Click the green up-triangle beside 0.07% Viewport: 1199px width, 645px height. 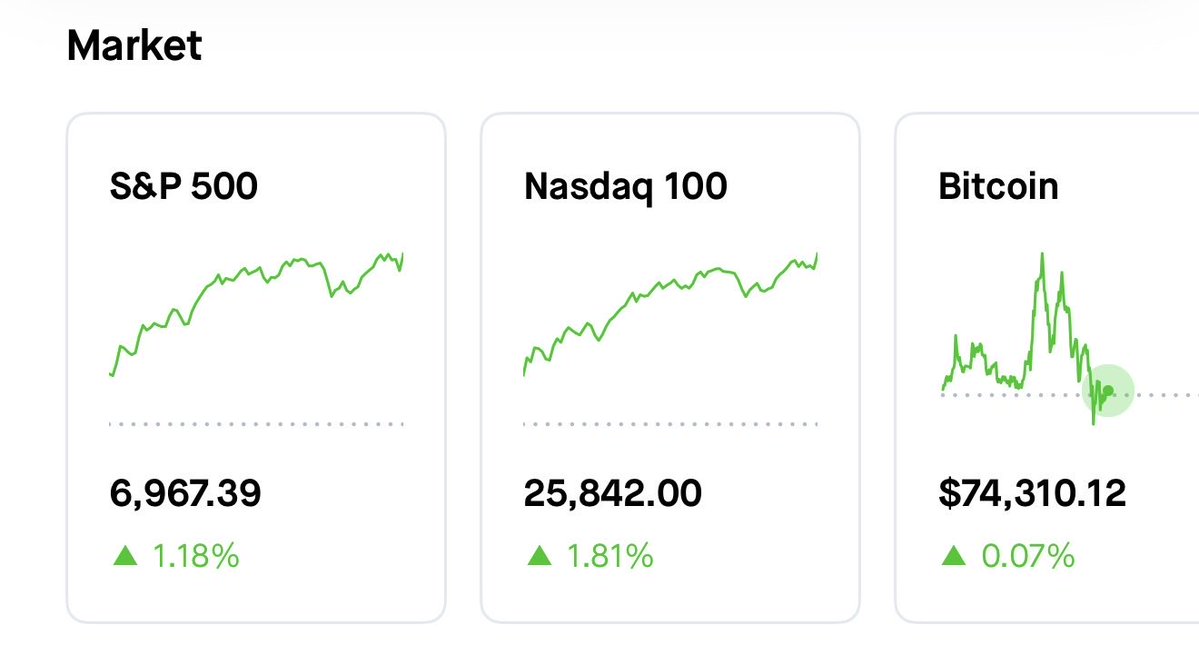[x=954, y=555]
